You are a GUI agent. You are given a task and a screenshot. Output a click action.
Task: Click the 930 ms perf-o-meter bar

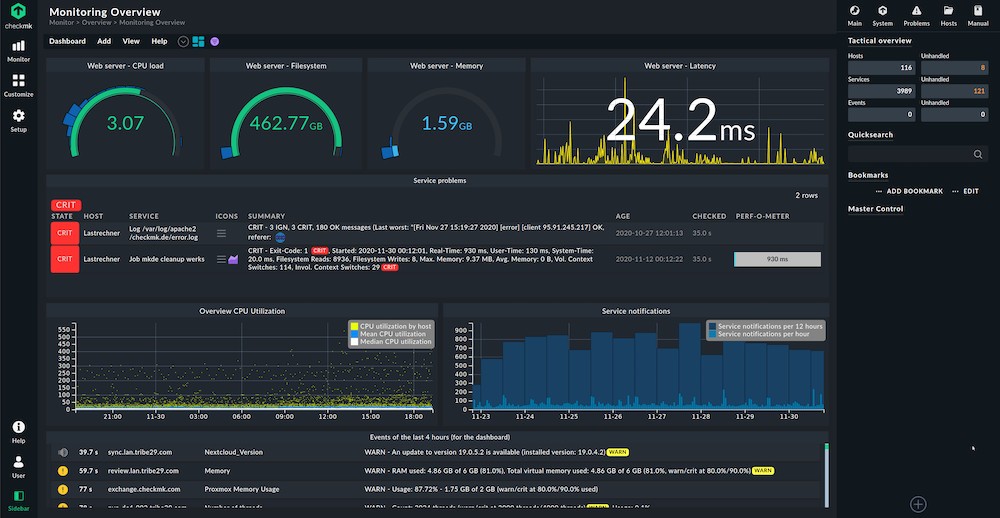click(777, 259)
